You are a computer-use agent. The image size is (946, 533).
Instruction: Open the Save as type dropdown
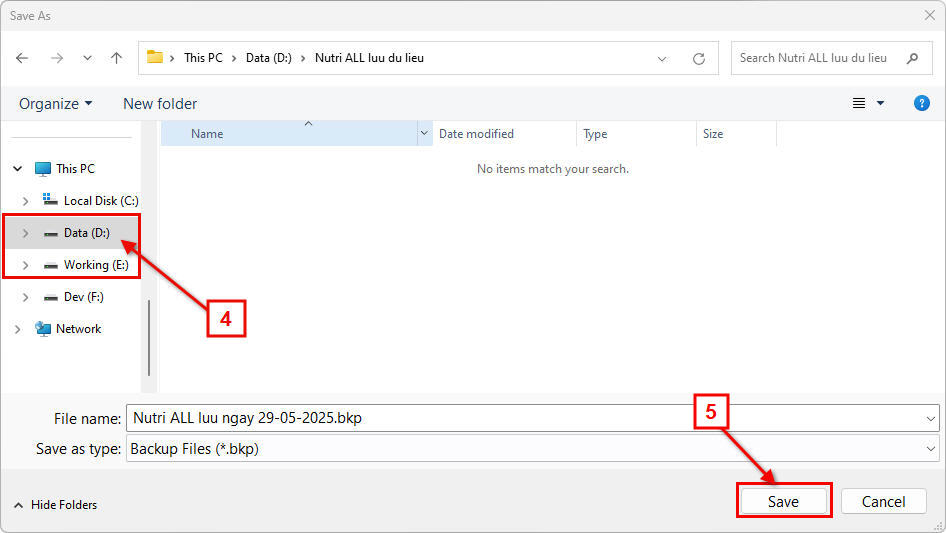(x=931, y=449)
